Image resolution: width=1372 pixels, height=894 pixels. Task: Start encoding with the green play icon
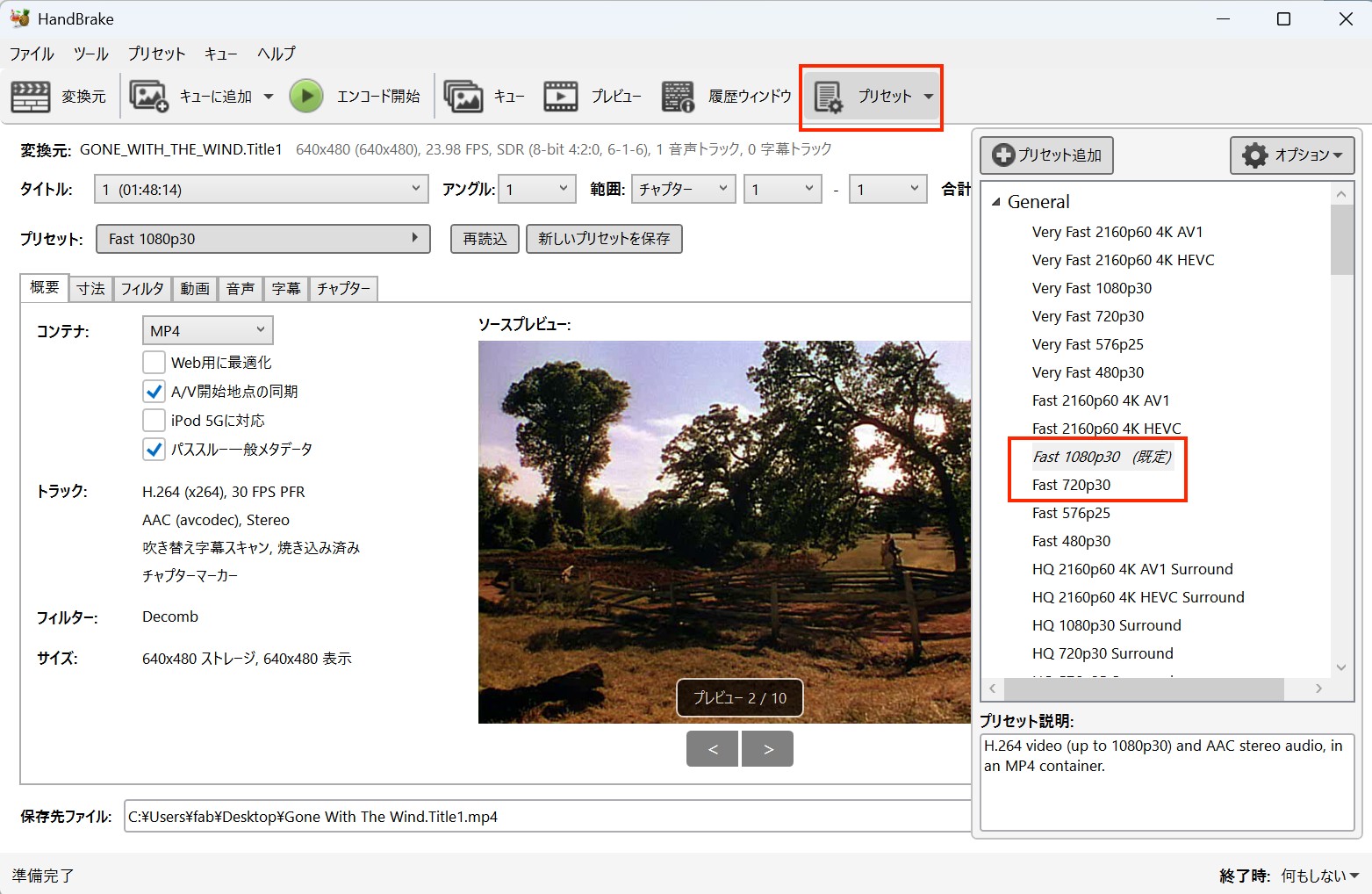click(x=306, y=97)
